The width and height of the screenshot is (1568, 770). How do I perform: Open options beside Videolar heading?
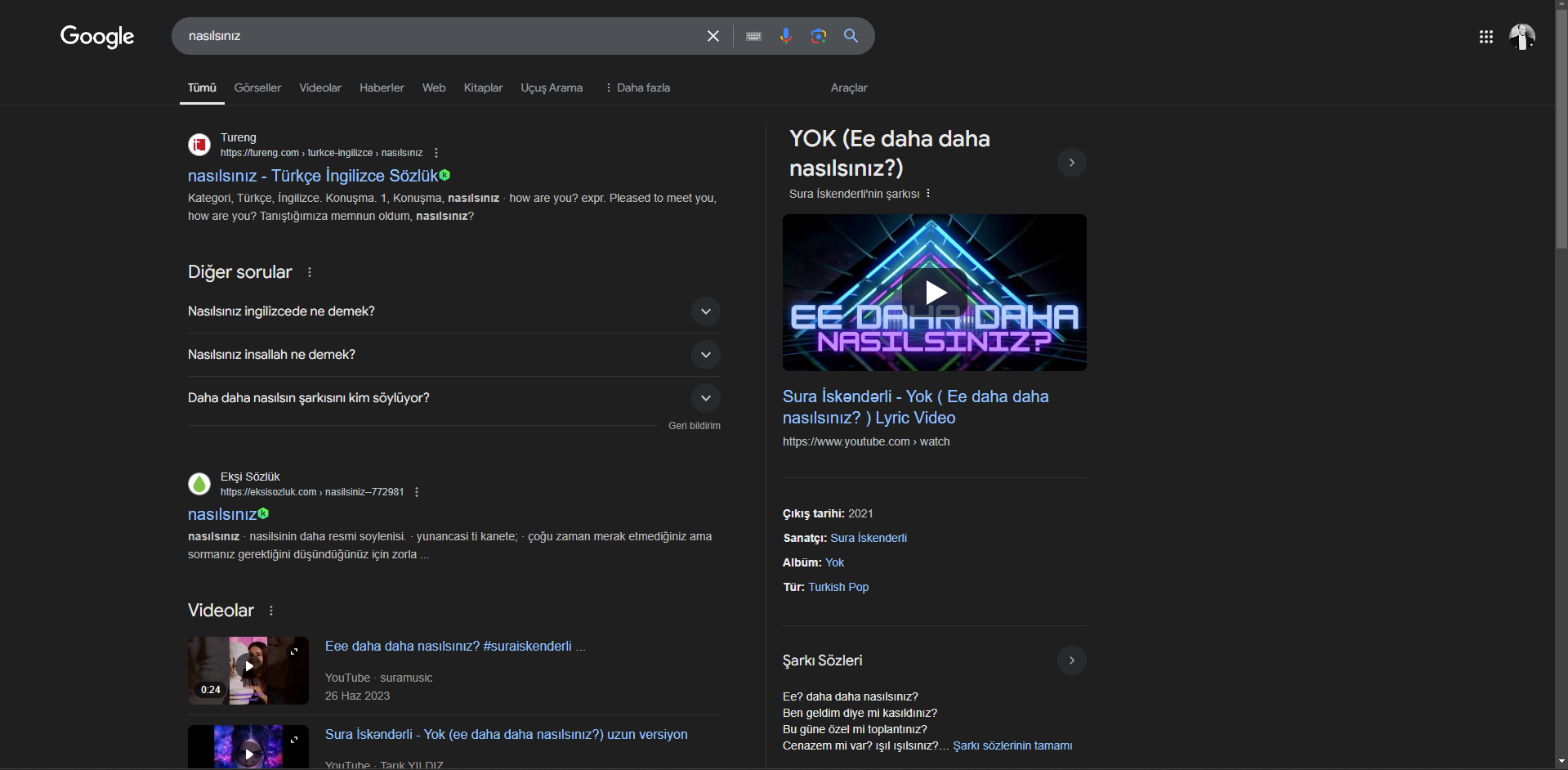[271, 611]
